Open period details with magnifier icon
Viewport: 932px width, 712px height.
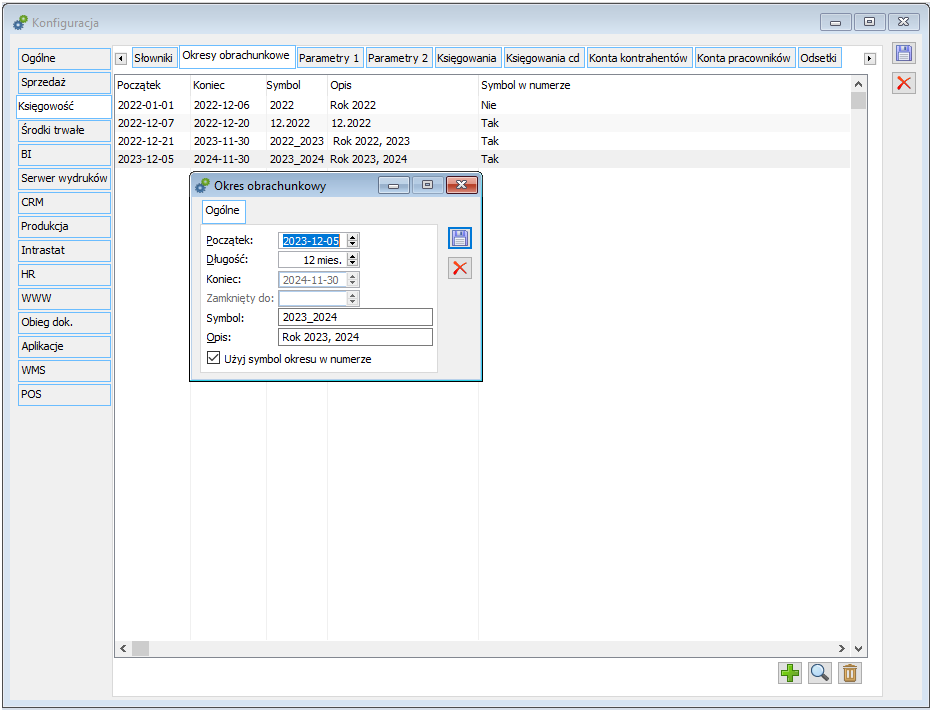coord(820,673)
